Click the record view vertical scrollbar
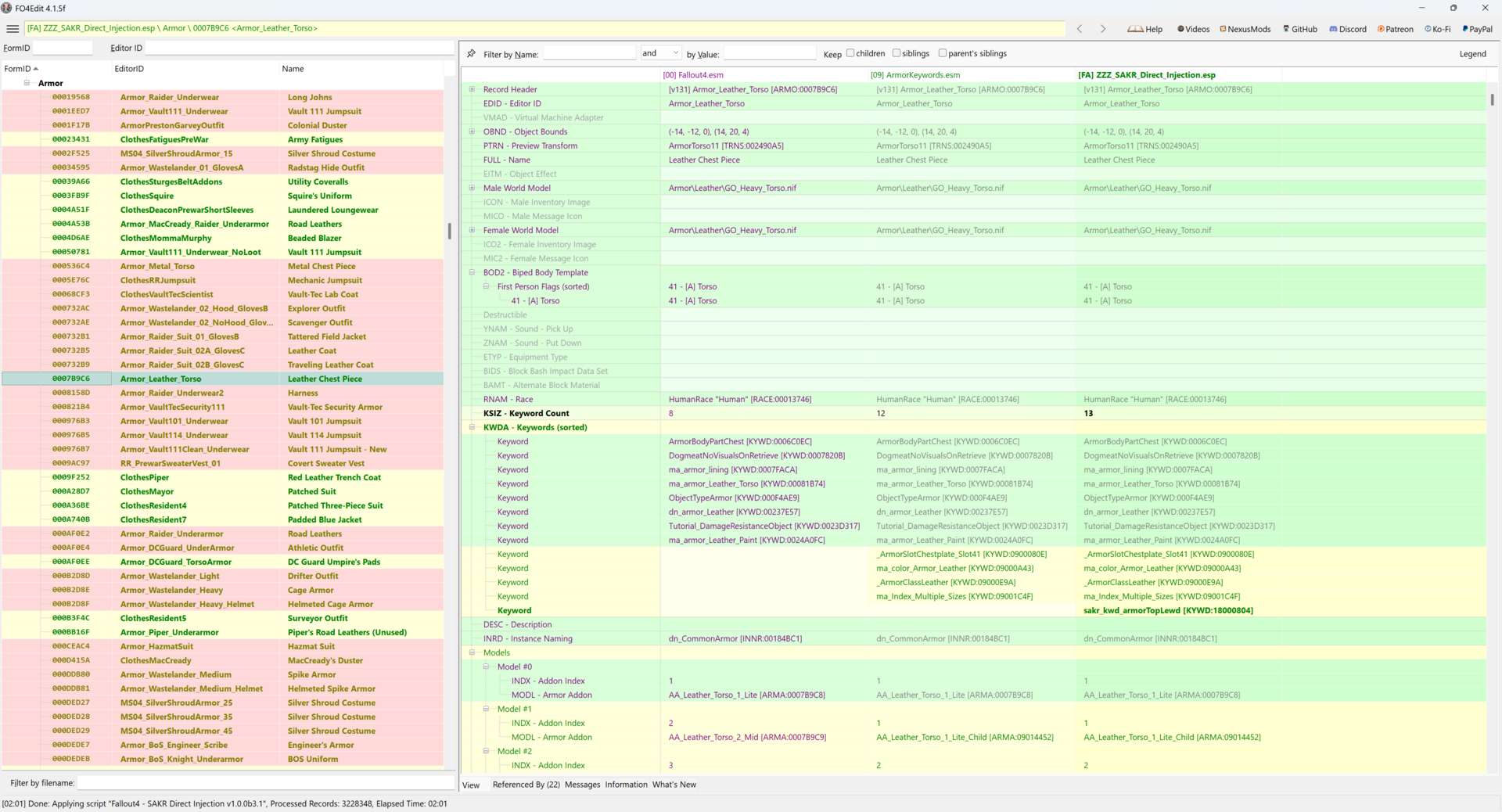1502x812 pixels. point(1492,100)
